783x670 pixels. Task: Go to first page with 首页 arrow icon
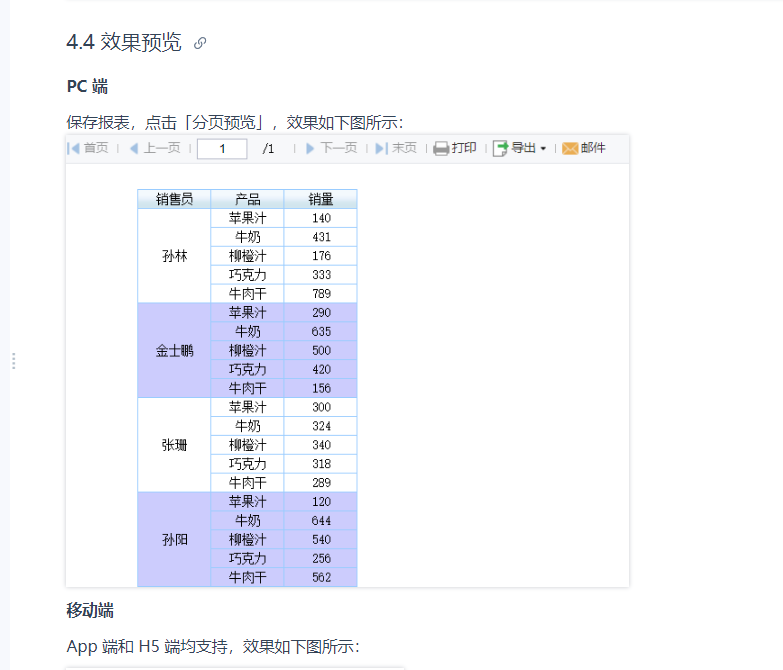point(73,148)
